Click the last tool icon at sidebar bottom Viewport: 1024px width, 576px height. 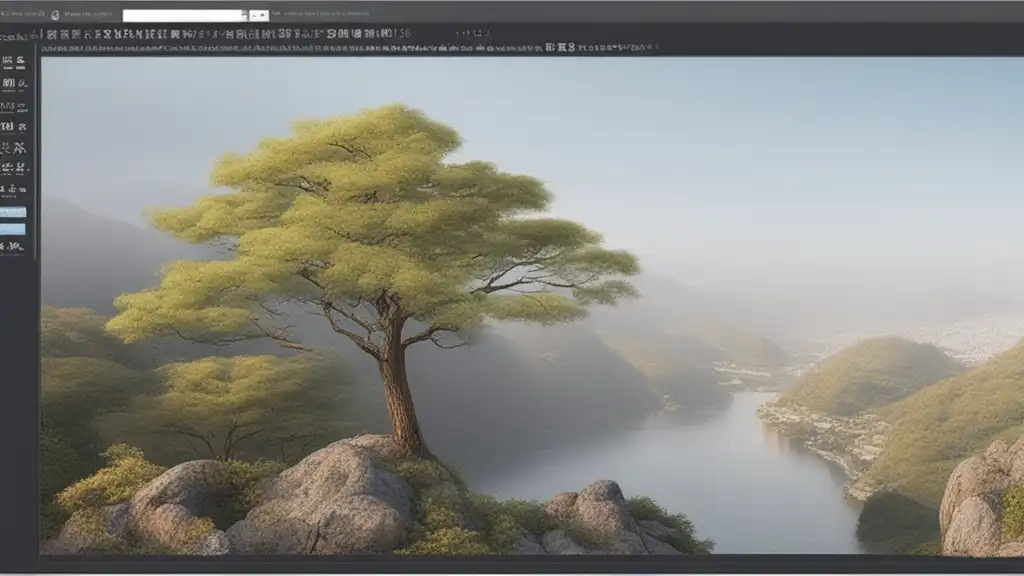click(x=14, y=246)
